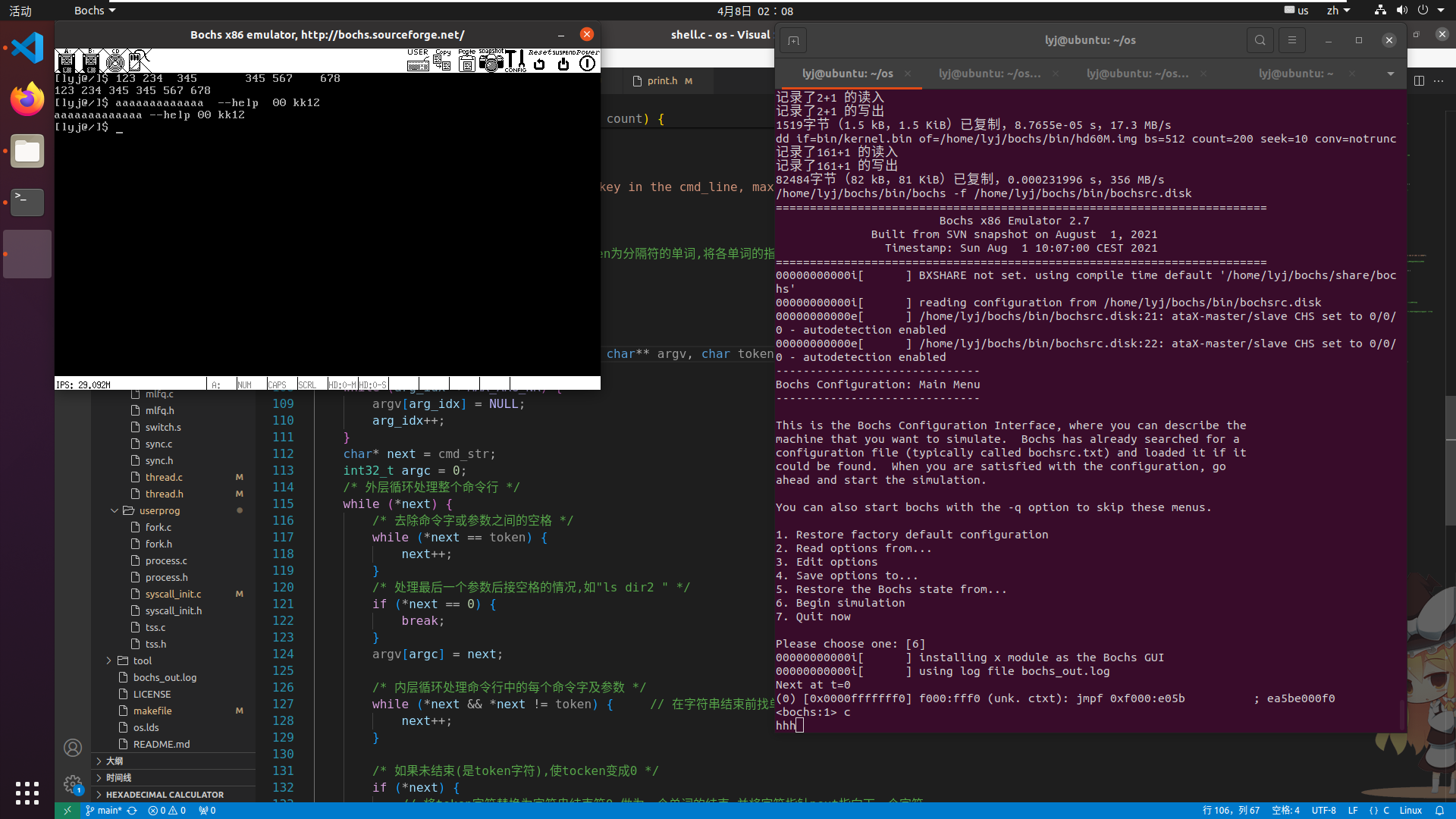Open the editor more actions ellipsis
This screenshot has height=819, width=1456.
1439,80
